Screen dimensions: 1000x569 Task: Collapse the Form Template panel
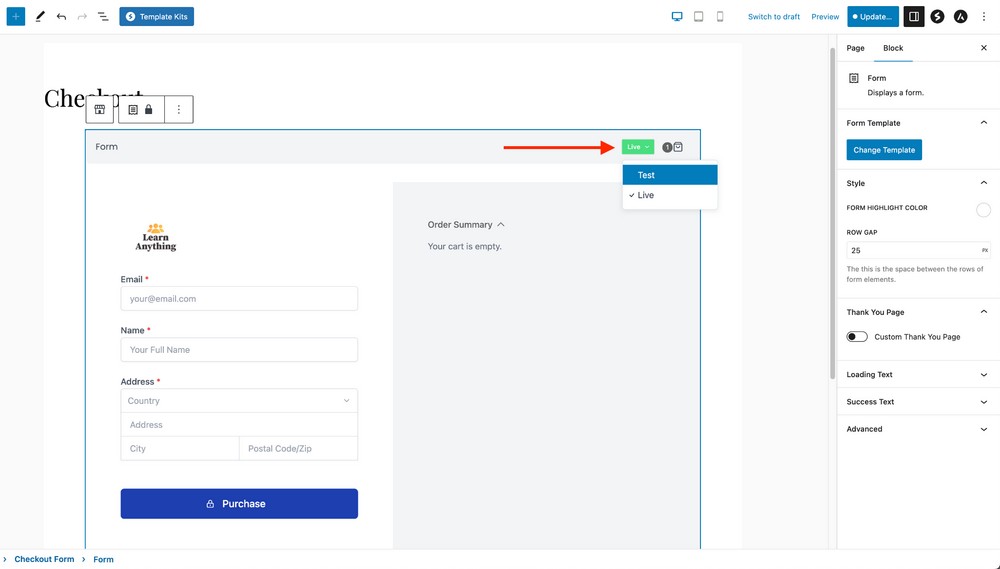(x=983, y=122)
